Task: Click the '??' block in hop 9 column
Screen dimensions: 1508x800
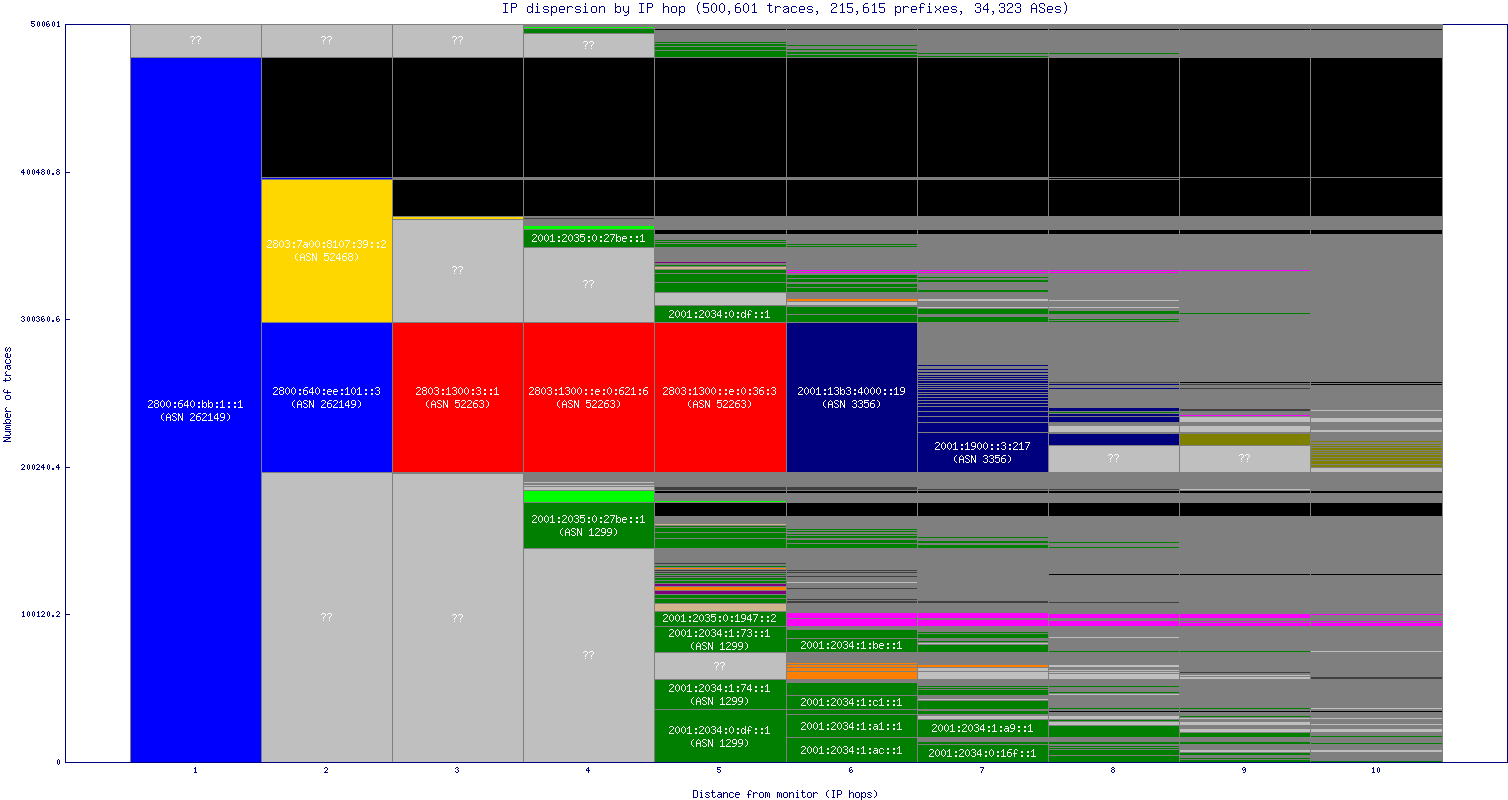Action: pyautogui.click(x=1245, y=459)
